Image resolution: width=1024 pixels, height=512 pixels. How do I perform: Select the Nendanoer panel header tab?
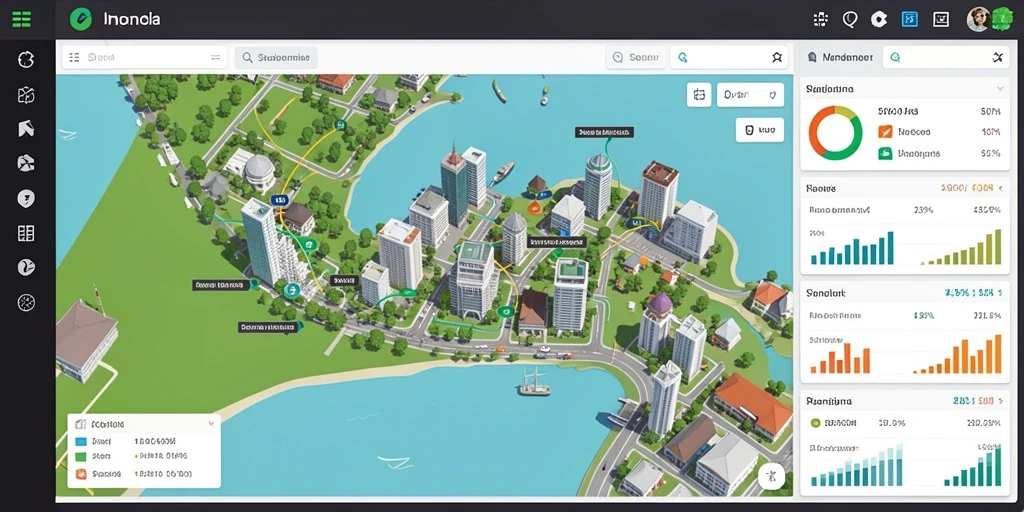point(840,57)
